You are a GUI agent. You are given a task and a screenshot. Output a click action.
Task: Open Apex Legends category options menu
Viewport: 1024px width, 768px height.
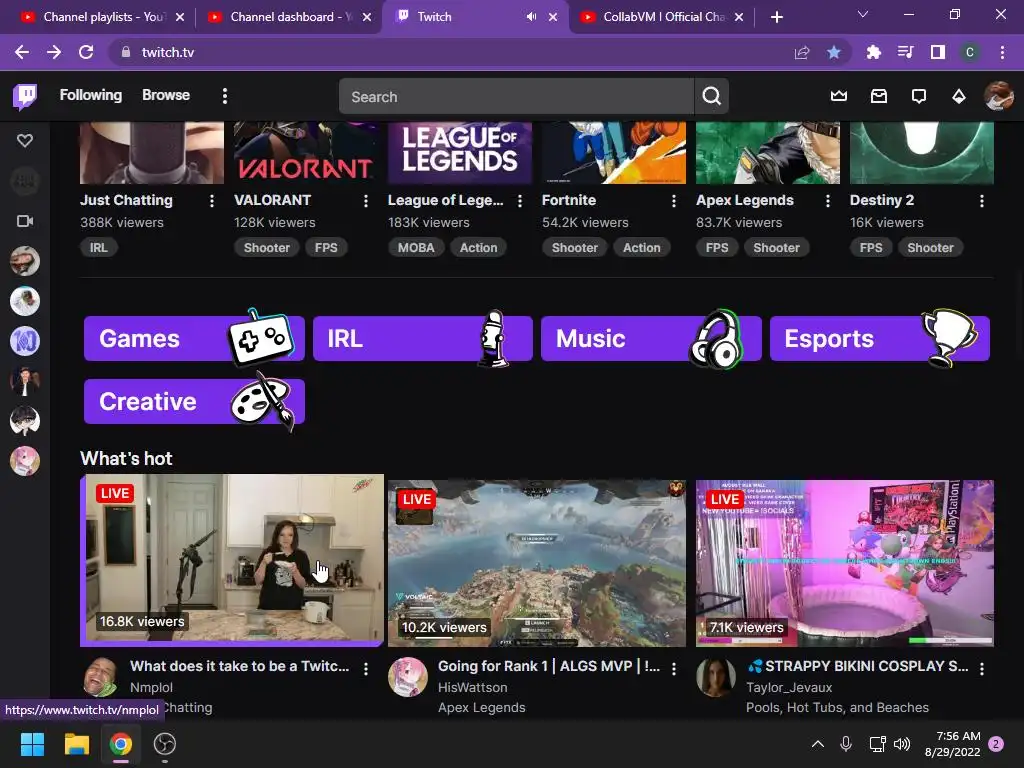tap(828, 201)
